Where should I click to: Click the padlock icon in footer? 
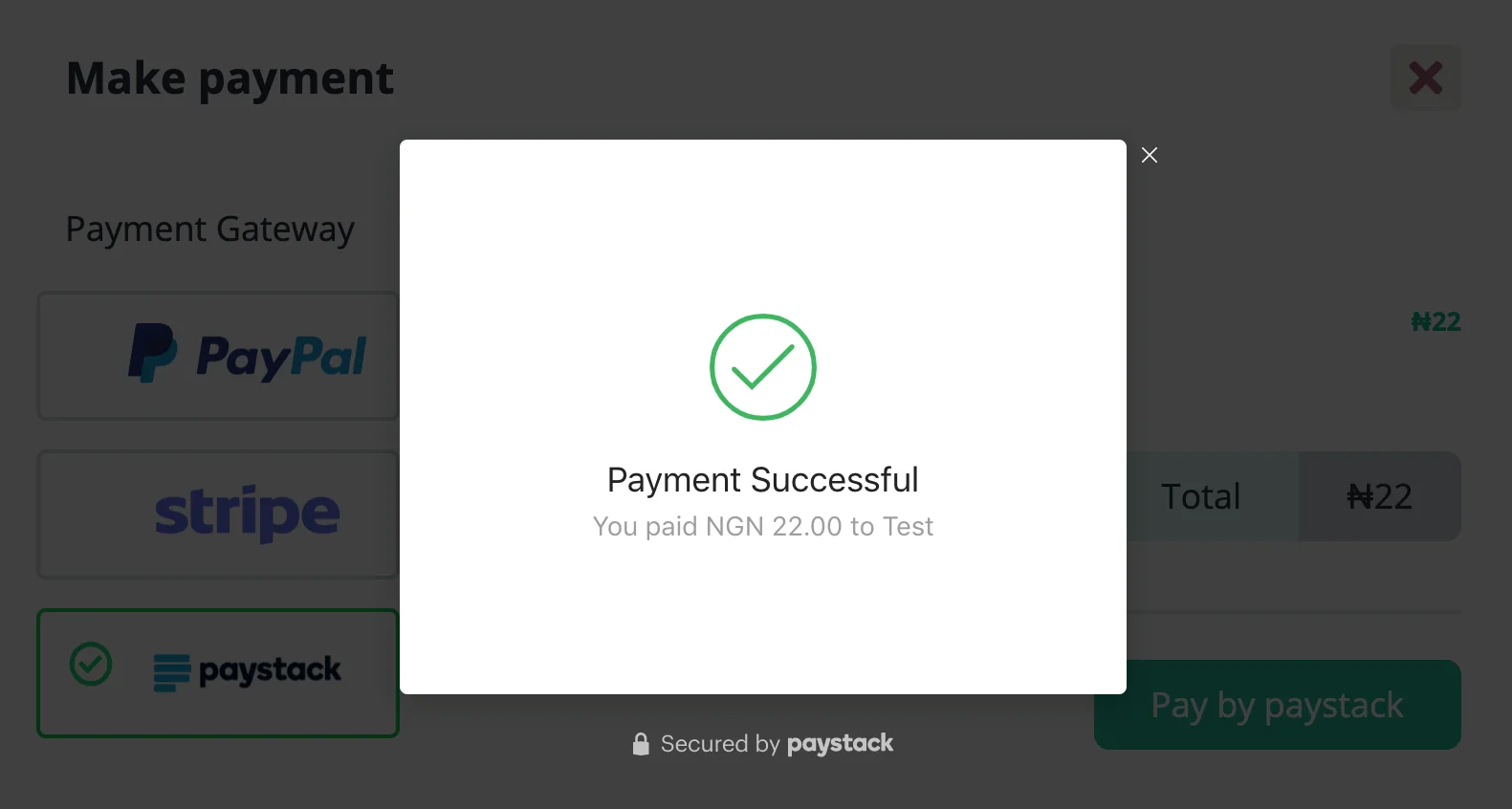click(641, 744)
